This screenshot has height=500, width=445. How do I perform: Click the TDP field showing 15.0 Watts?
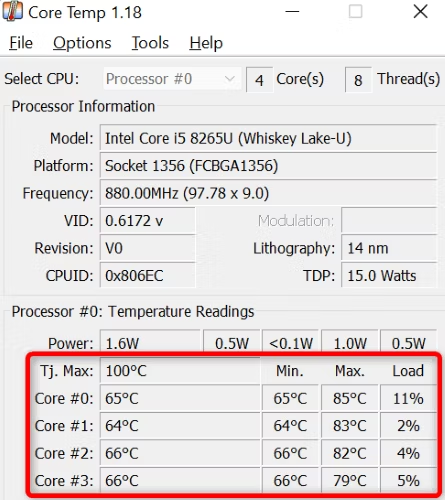coord(389,275)
